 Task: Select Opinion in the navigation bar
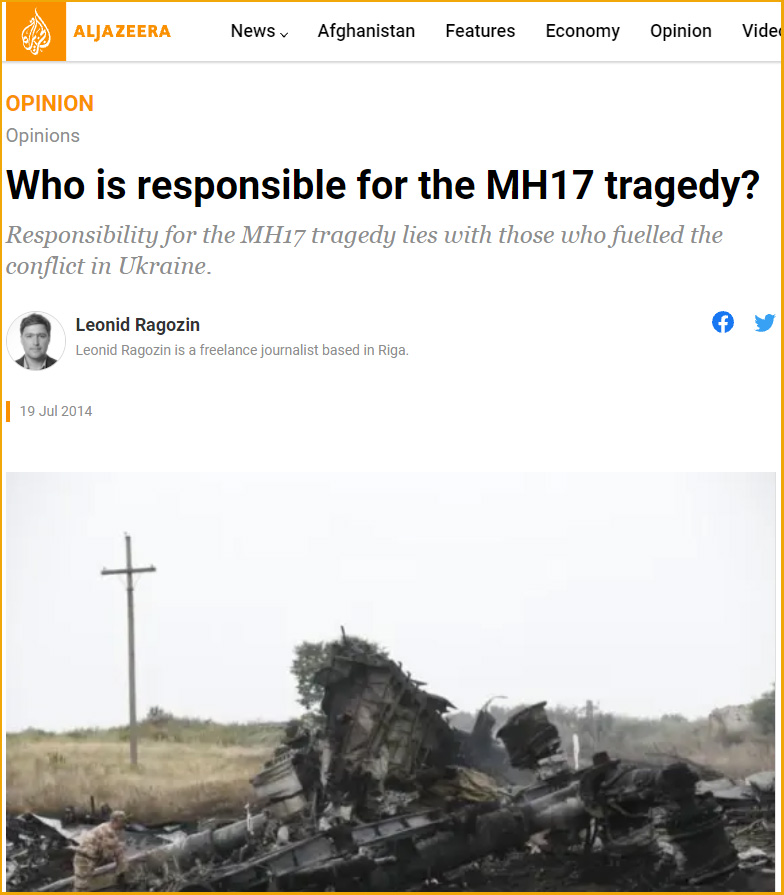[681, 31]
